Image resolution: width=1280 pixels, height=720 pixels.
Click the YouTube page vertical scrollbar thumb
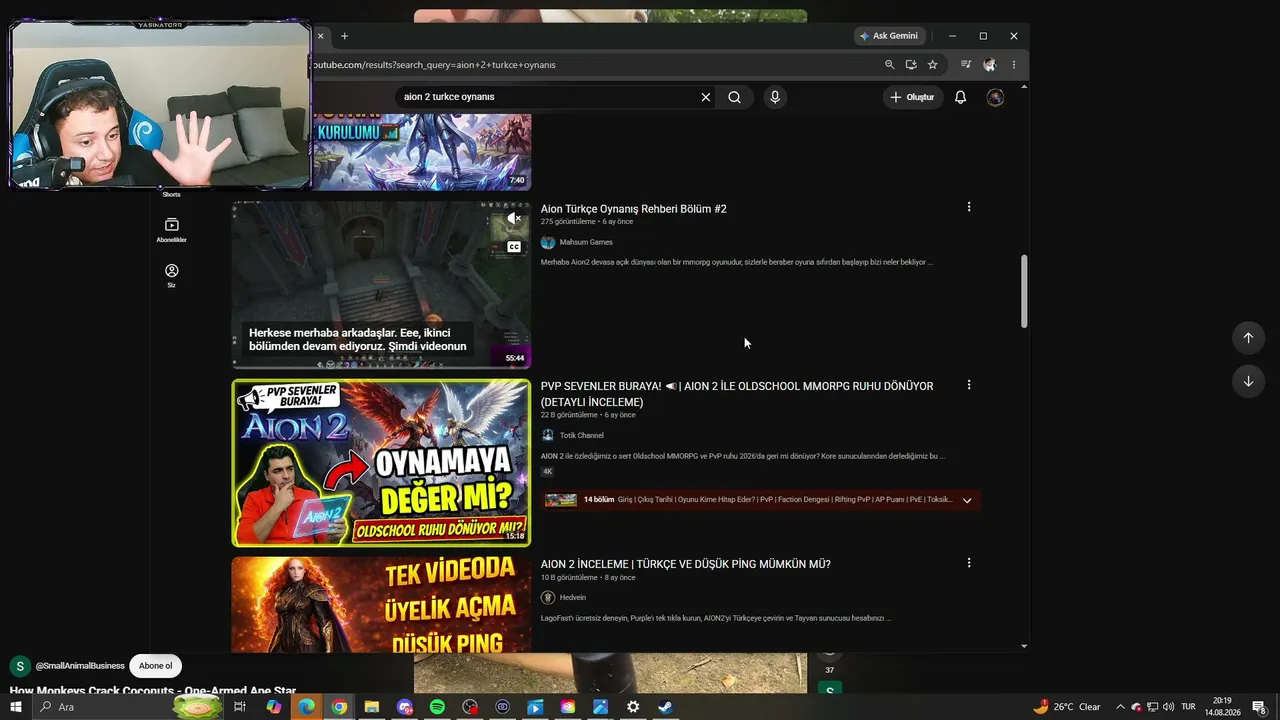click(x=1023, y=291)
